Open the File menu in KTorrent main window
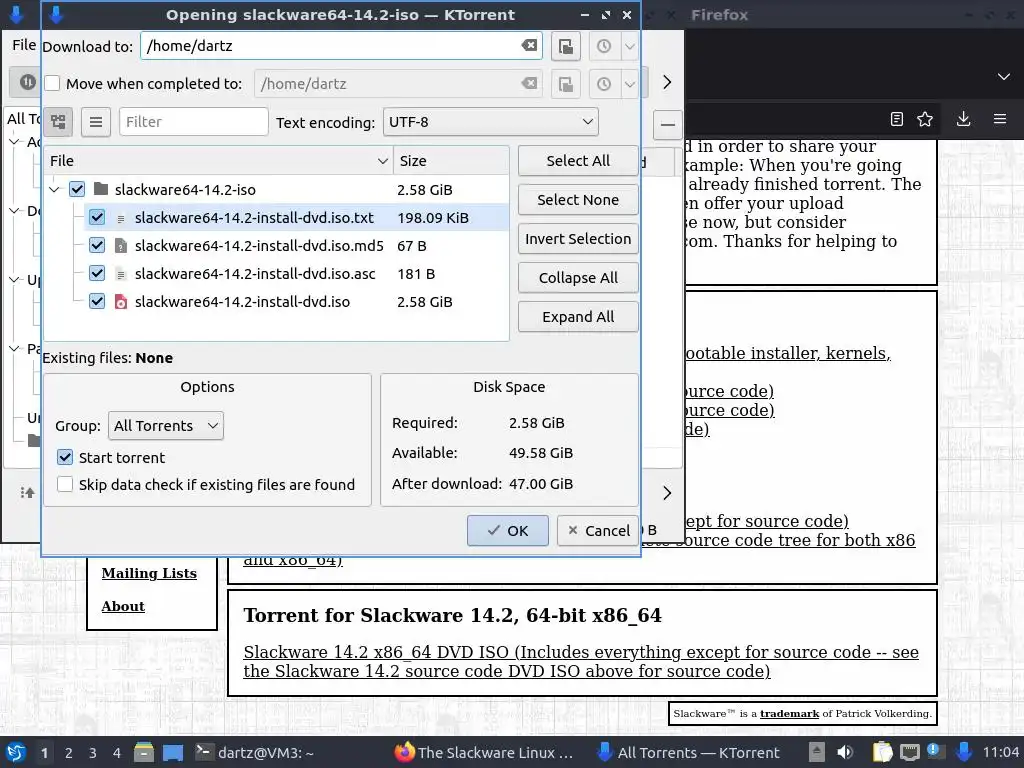 pos(24,45)
